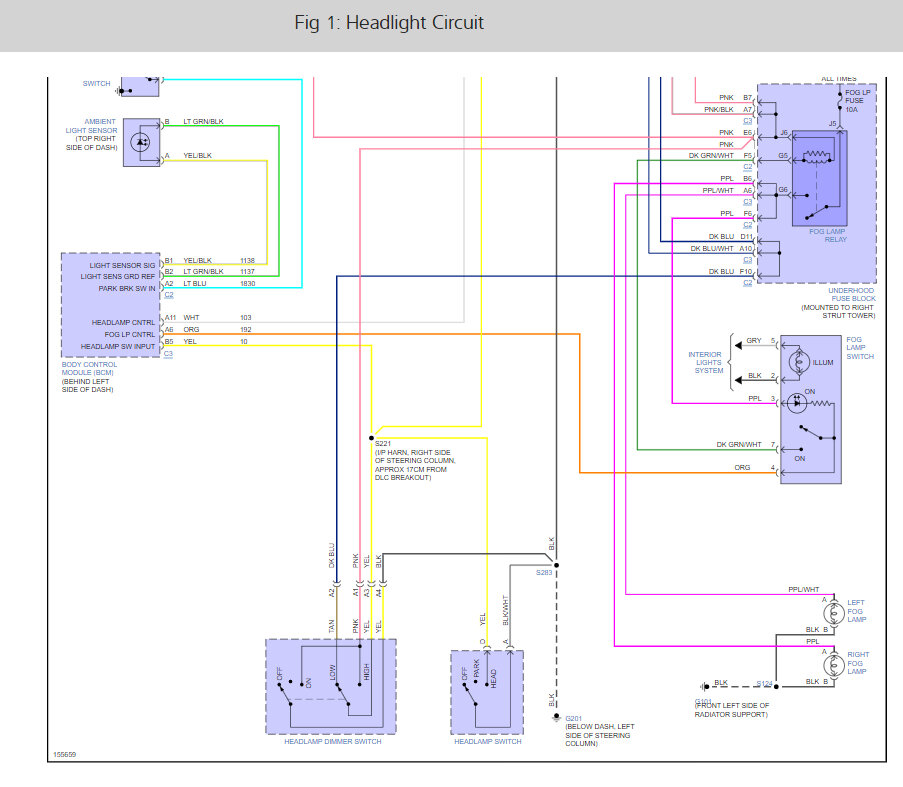Image resolution: width=903 pixels, height=787 pixels.
Task: Select the 'INTERIOR LIGHTS SYSTEM' label
Action: pos(706,363)
